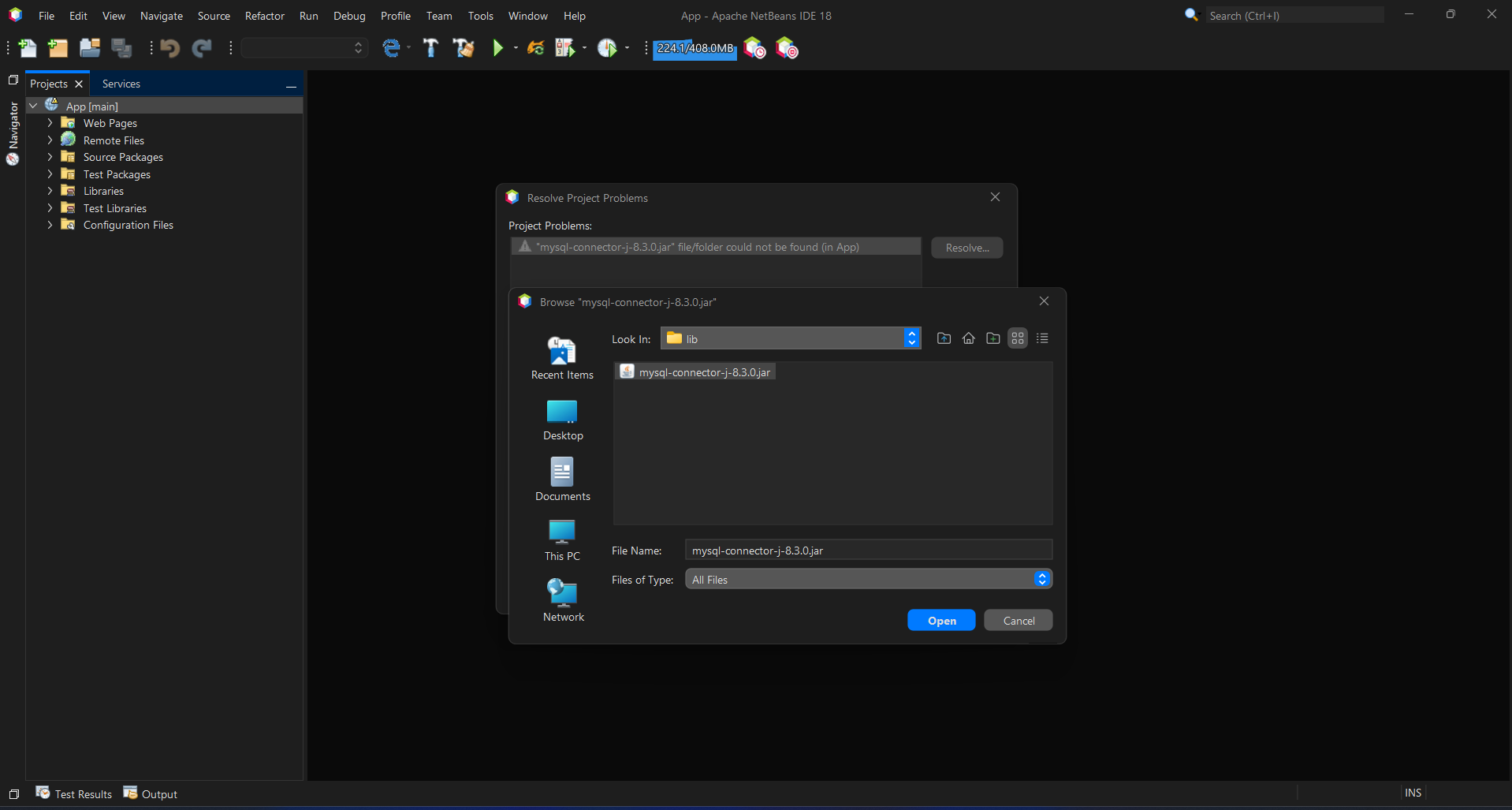This screenshot has height=810, width=1512.
Task: Select Recent Items in file chooser sidebar
Action: point(562,359)
